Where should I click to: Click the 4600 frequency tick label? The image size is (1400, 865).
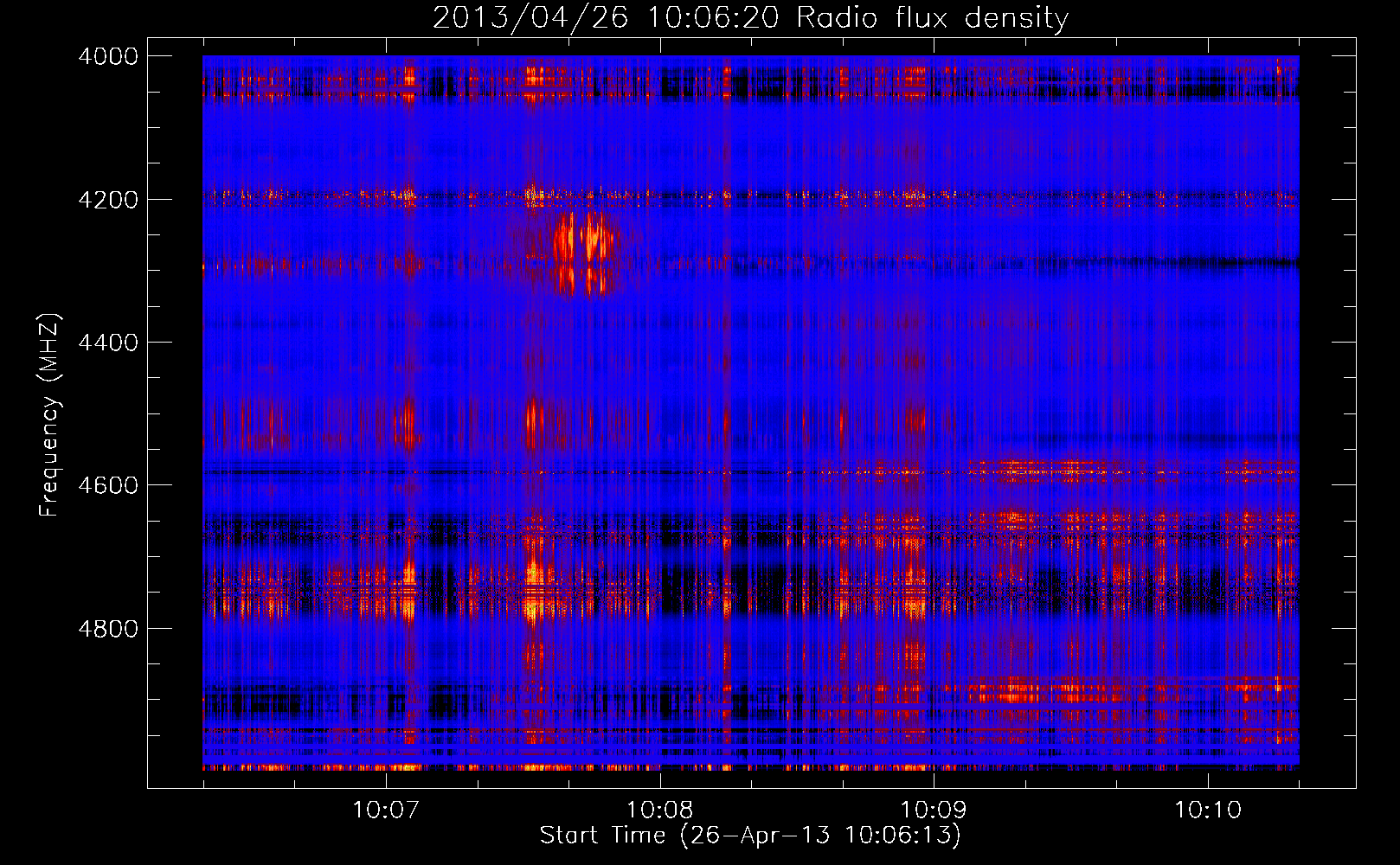[108, 485]
